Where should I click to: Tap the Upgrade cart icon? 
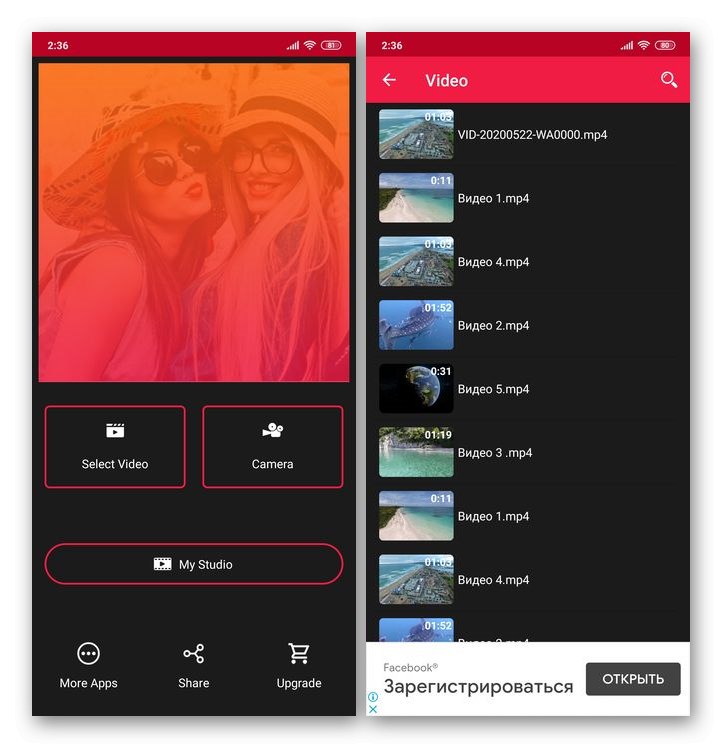coord(299,653)
